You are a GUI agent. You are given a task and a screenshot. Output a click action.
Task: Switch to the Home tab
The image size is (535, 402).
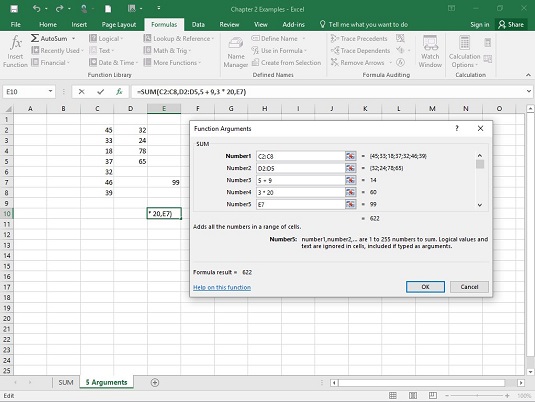pyautogui.click(x=48, y=25)
